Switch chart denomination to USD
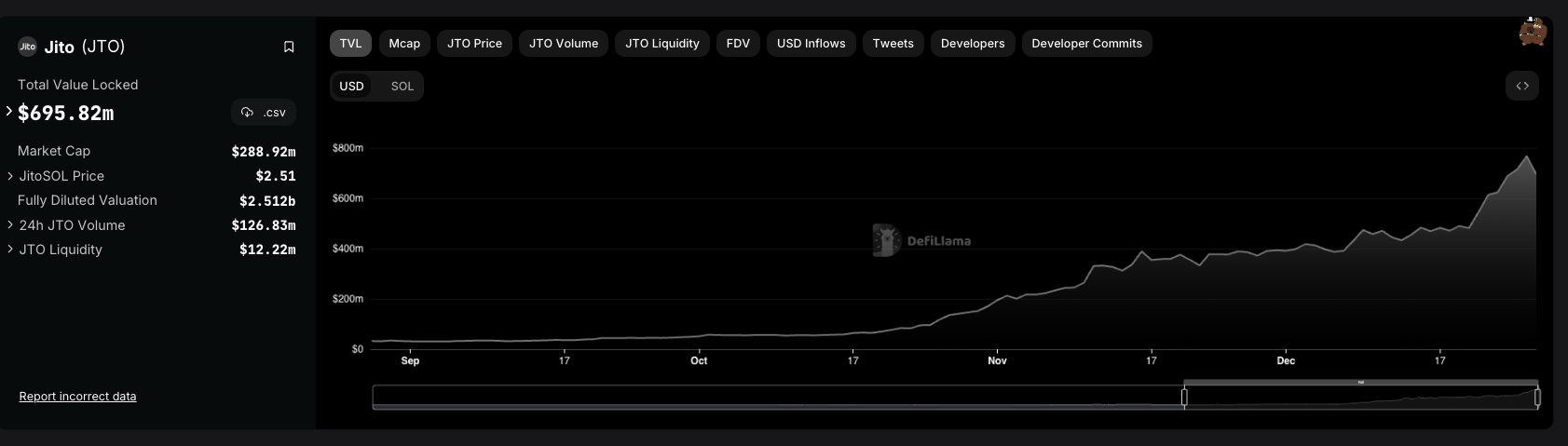The width and height of the screenshot is (1568, 446). point(351,86)
